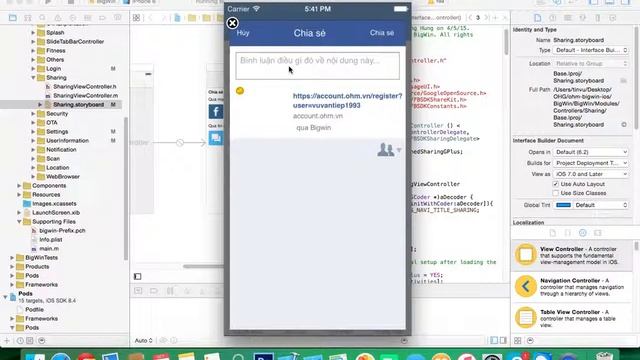Show the Identity inspector
The height and width of the screenshot is (360, 640).
coord(568,18)
